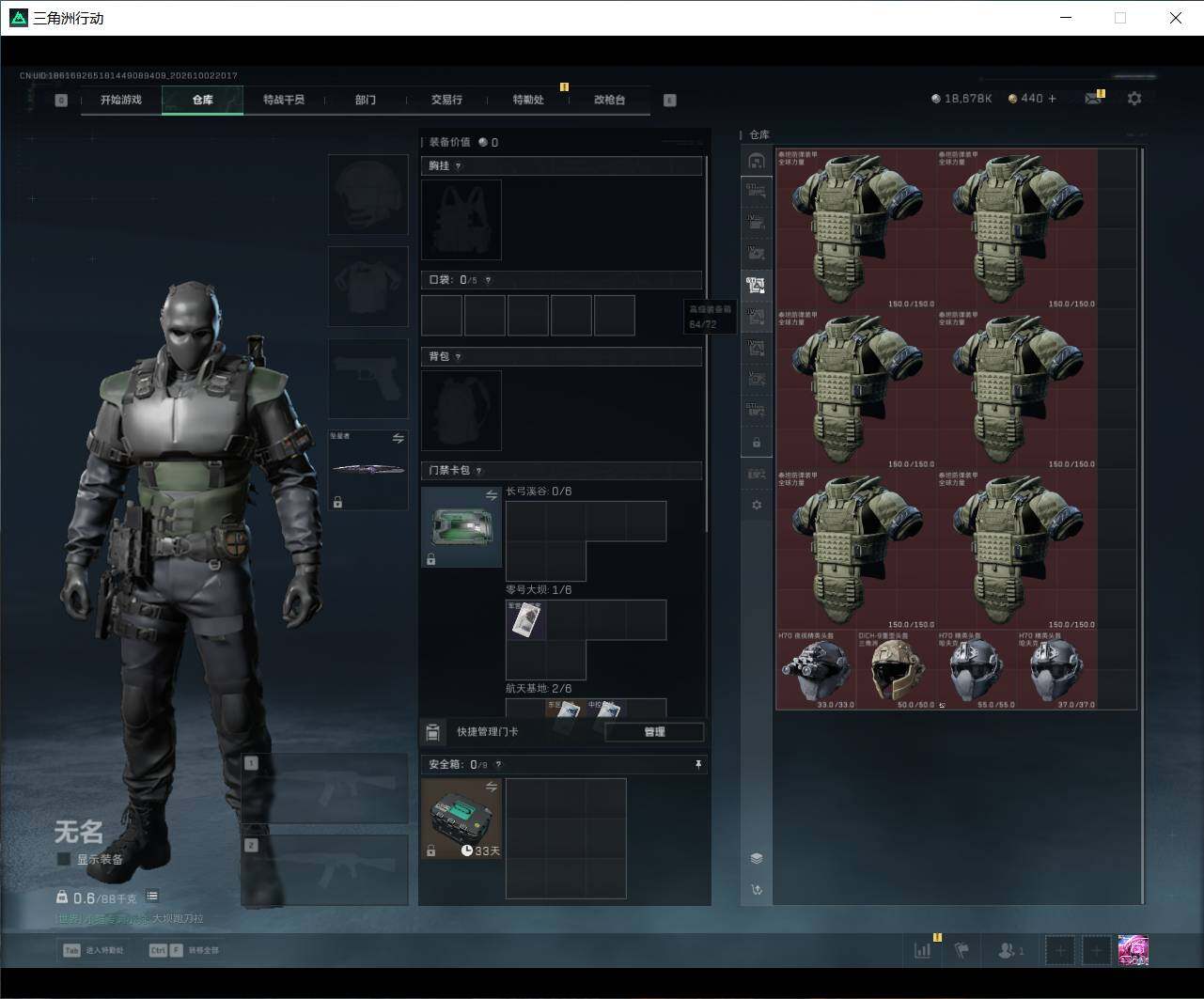The image size is (1204, 999).
Task: Open the 特勤处 tab
Action: [528, 100]
